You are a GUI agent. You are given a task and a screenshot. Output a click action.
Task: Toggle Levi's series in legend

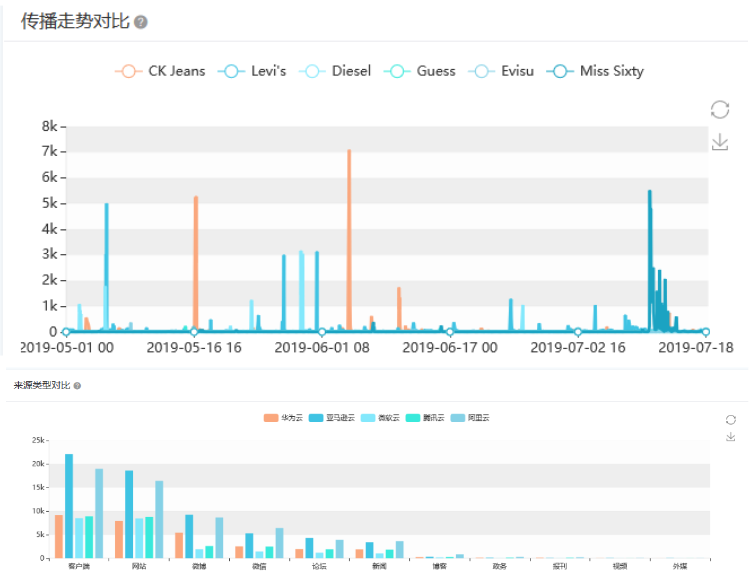click(256, 71)
